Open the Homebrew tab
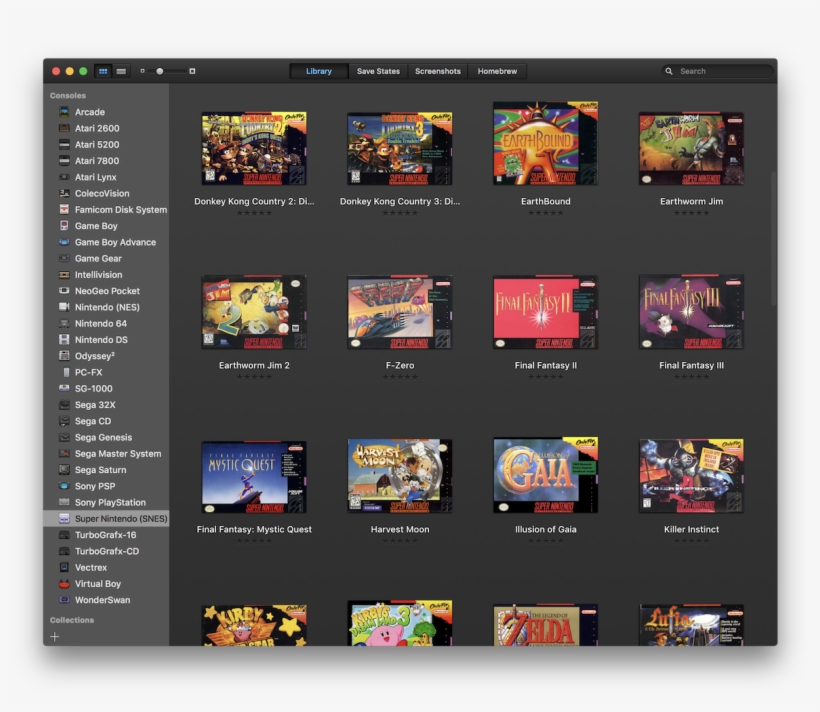Viewport: 820px width, 712px height. click(x=497, y=71)
